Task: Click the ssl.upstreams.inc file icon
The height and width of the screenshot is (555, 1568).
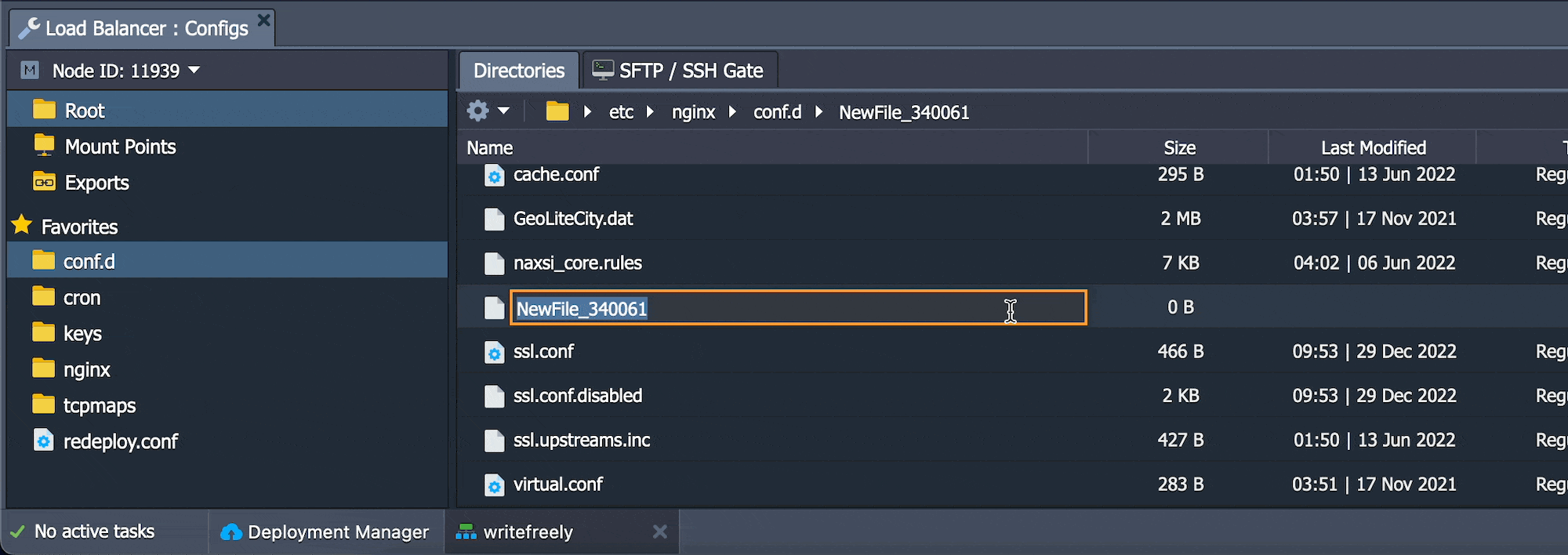Action: click(494, 441)
